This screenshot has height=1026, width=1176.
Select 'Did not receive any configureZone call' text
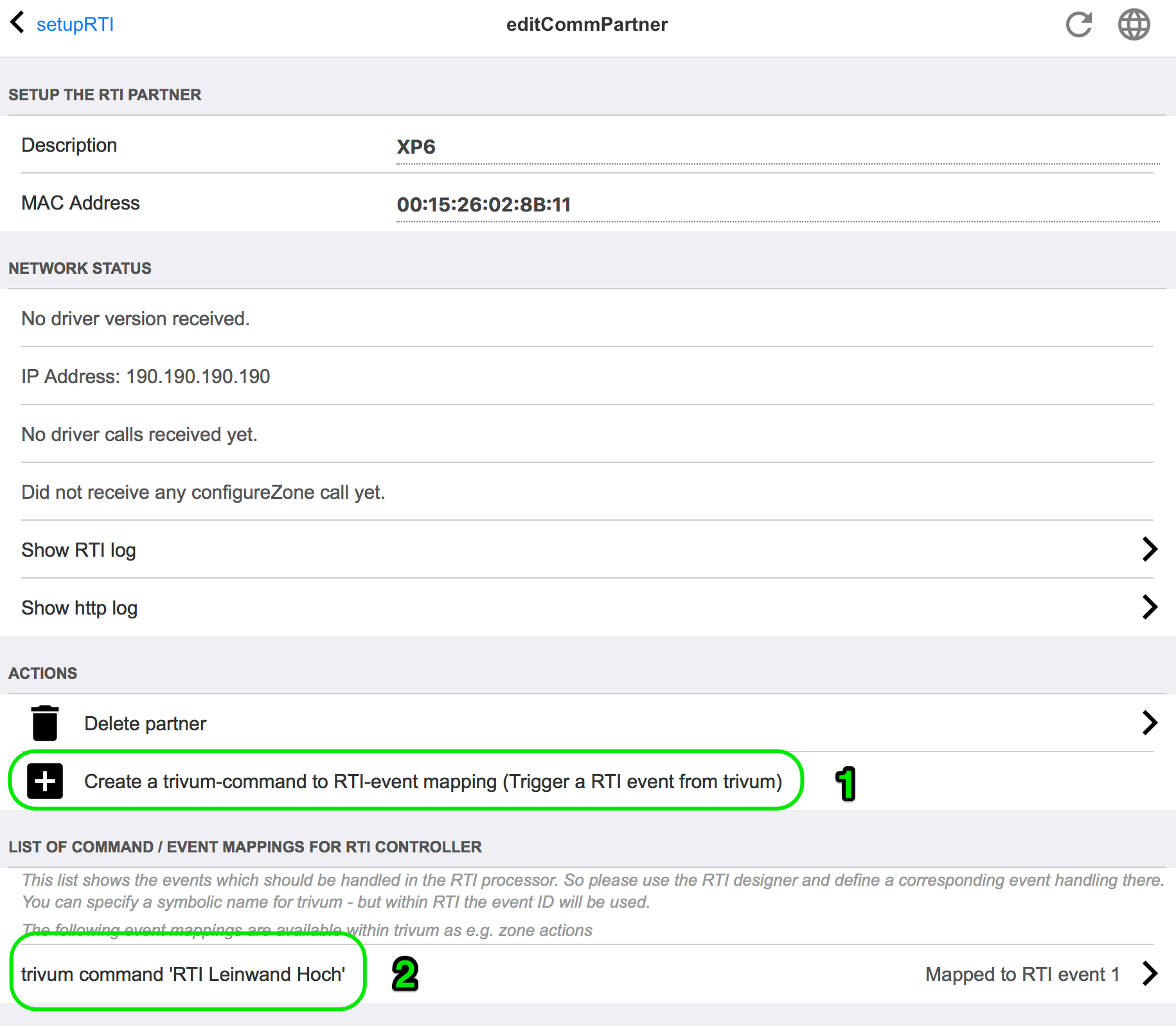click(x=203, y=492)
